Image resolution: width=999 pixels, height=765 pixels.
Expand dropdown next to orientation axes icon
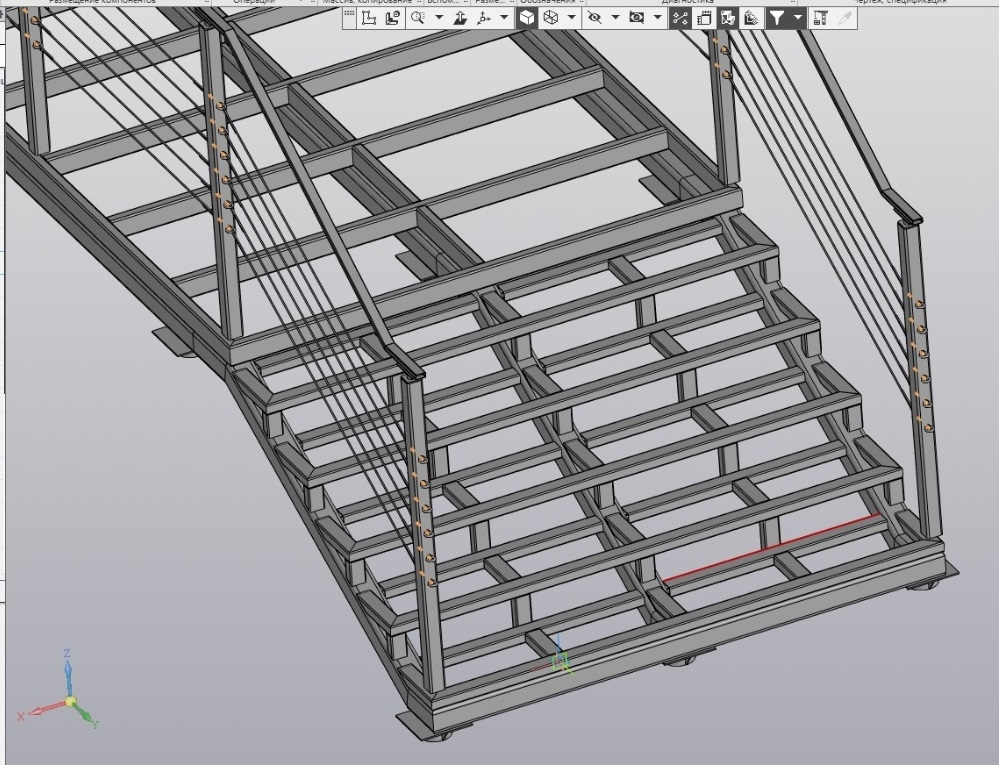[504, 17]
